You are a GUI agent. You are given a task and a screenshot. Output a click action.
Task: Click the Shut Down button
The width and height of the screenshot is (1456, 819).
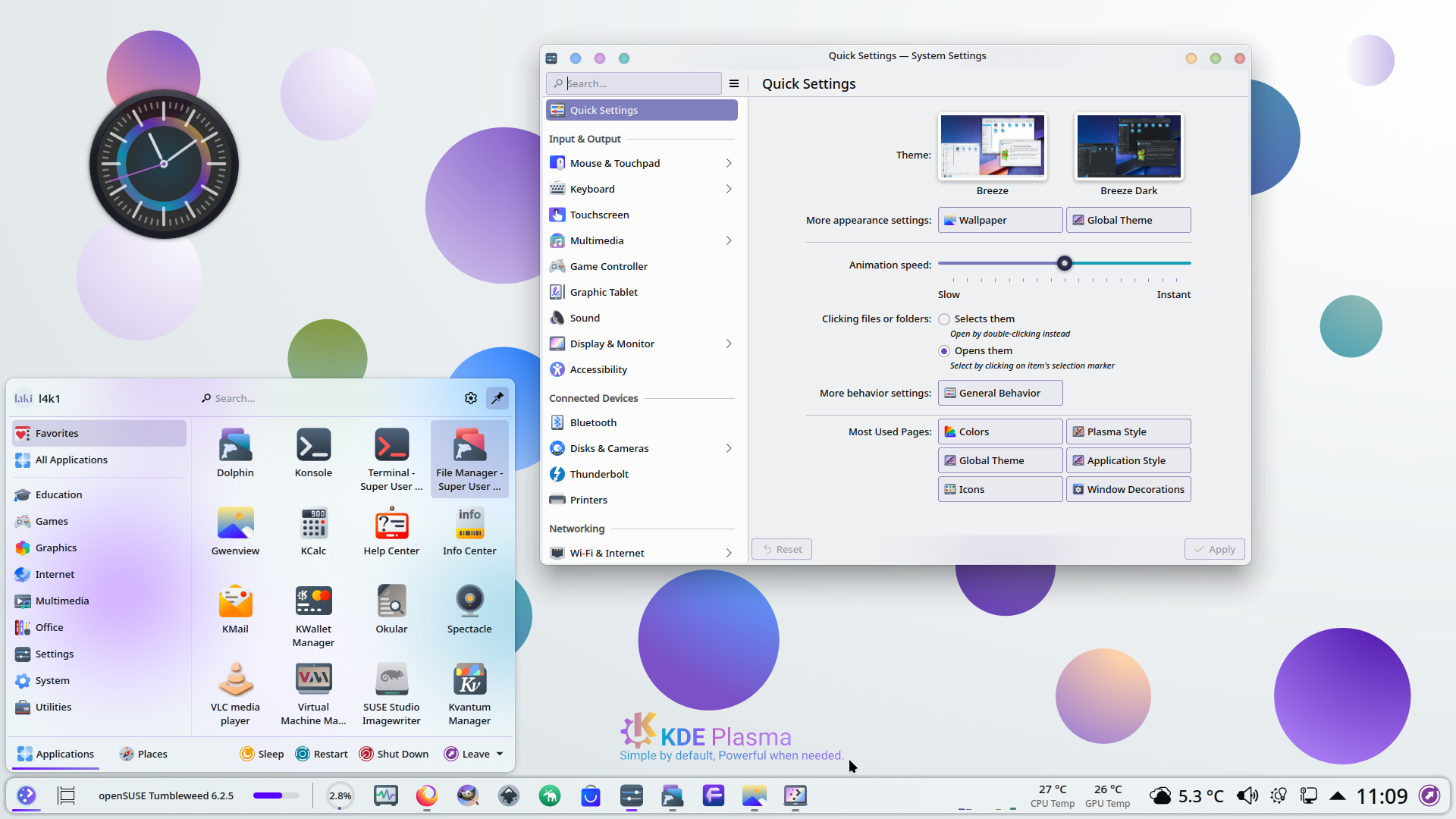point(394,754)
